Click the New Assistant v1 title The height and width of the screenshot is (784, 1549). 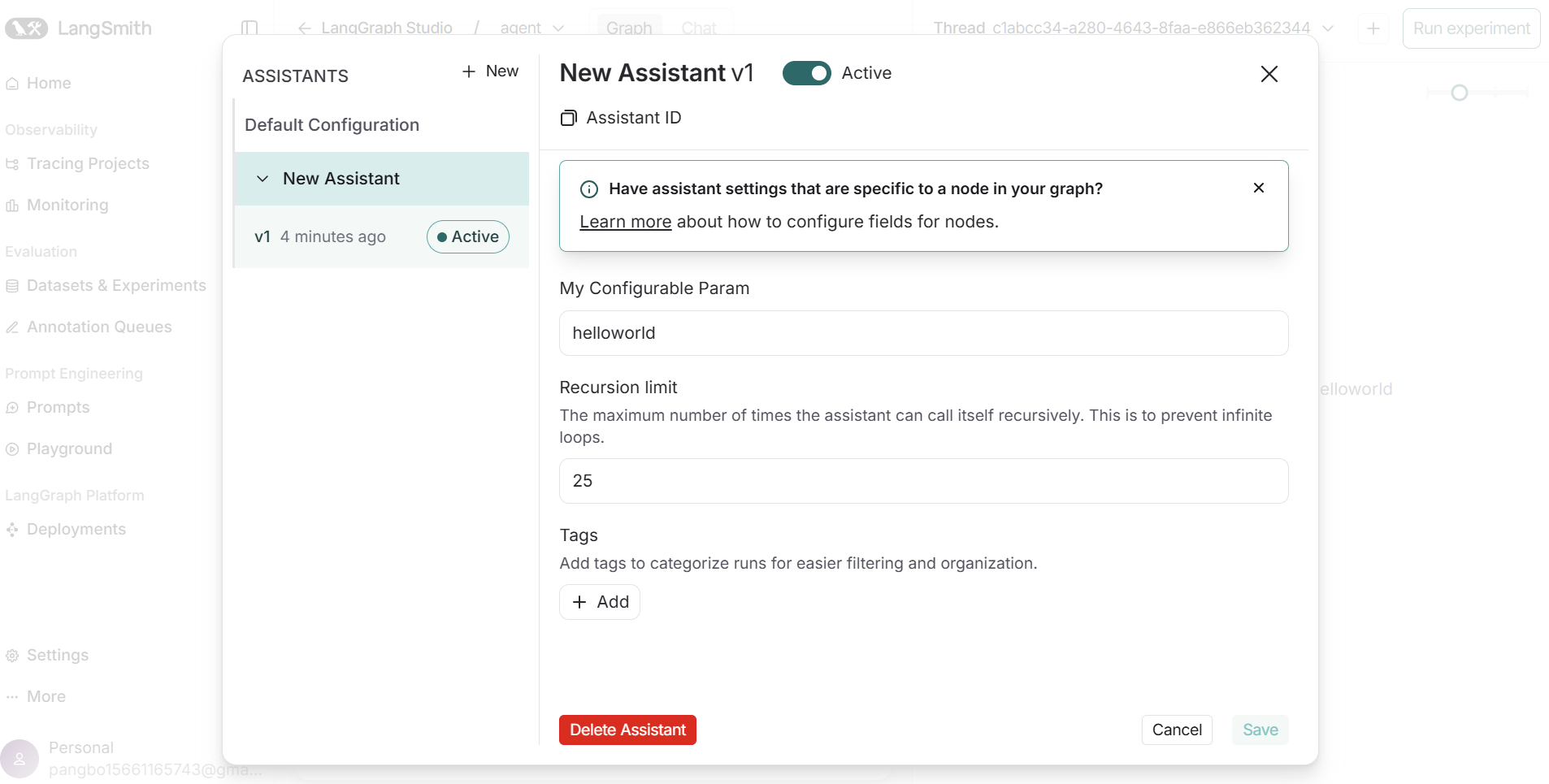point(657,73)
